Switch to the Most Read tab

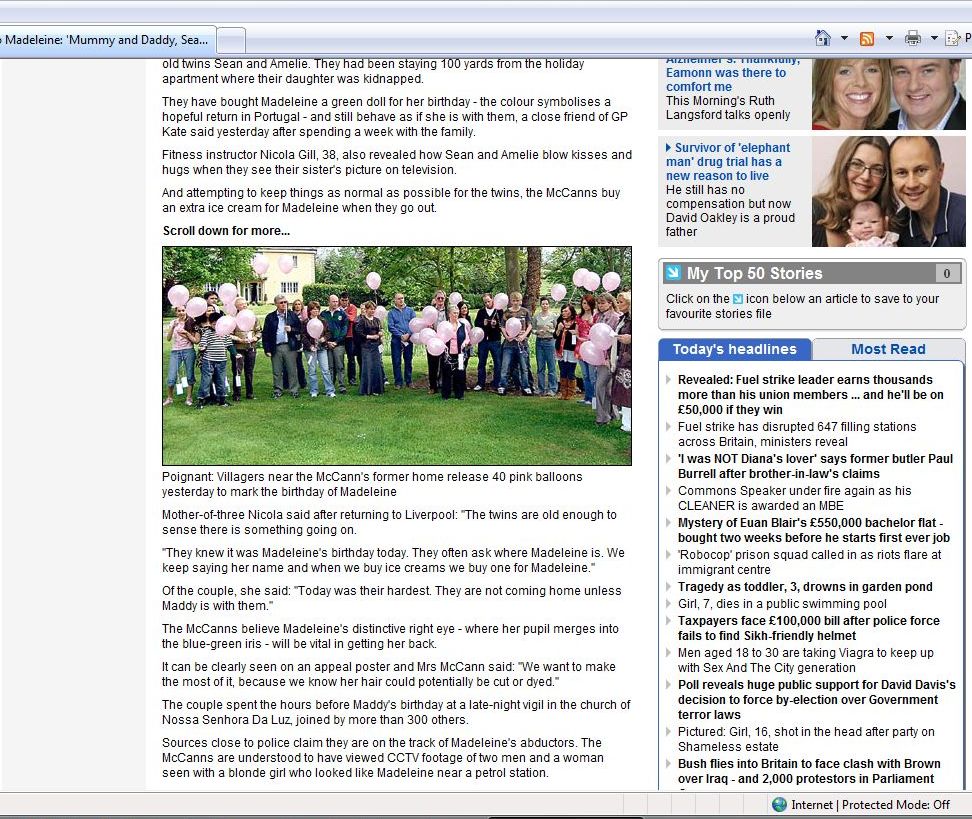(x=887, y=349)
